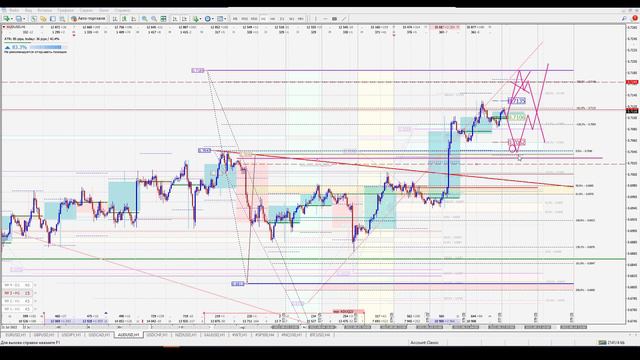Image resolution: width=640 pixels, height=360 pixels.
Task: Click the AUDUSD,H1 chart title triangle
Action: 4,27
